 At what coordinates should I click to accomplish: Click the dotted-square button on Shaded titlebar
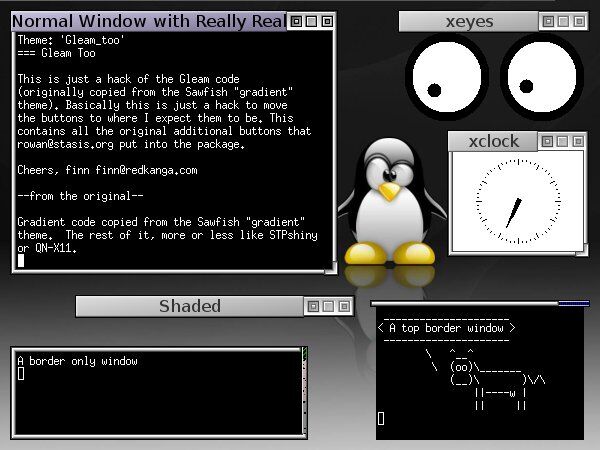pos(313,306)
